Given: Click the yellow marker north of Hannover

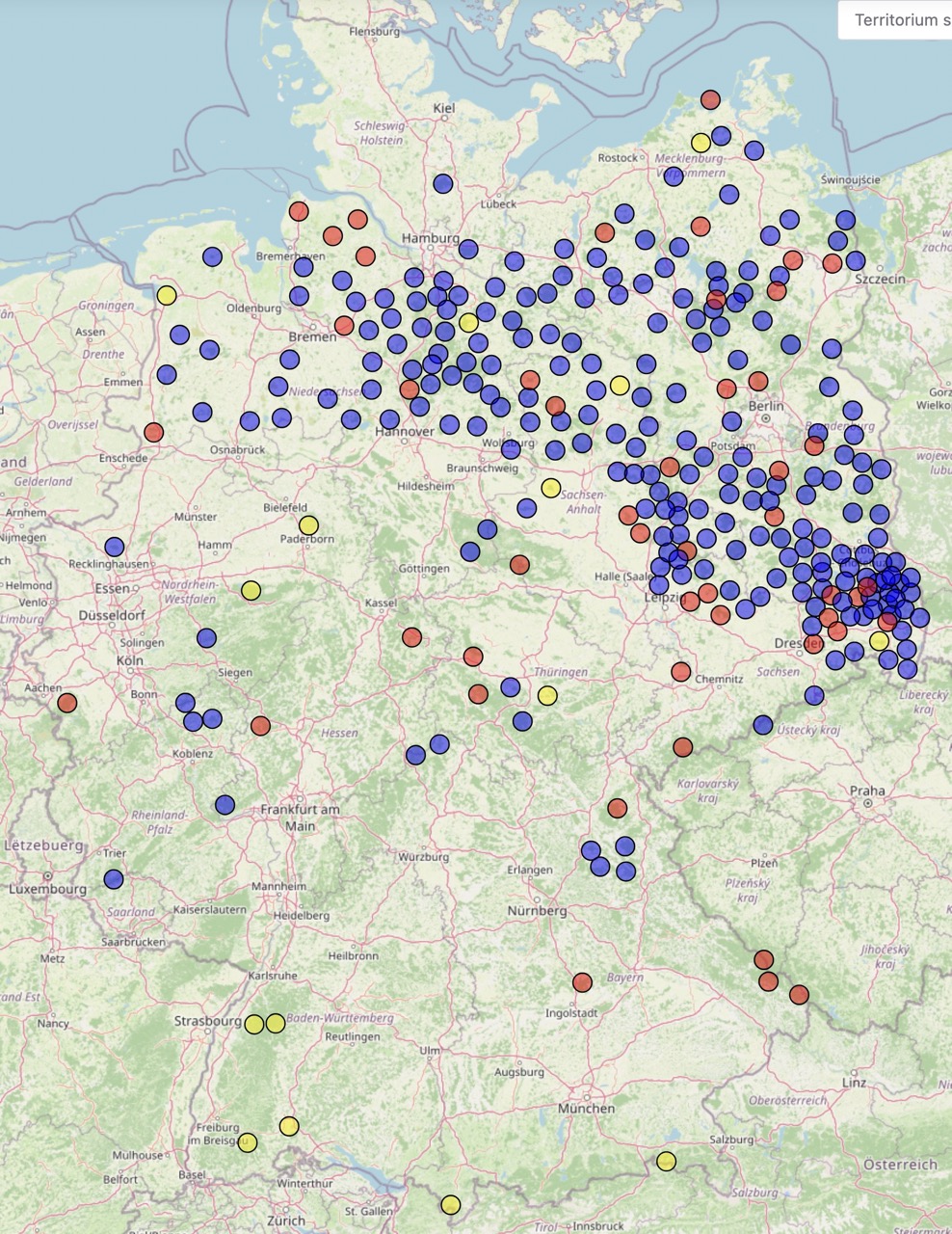Looking at the screenshot, I should [x=468, y=322].
